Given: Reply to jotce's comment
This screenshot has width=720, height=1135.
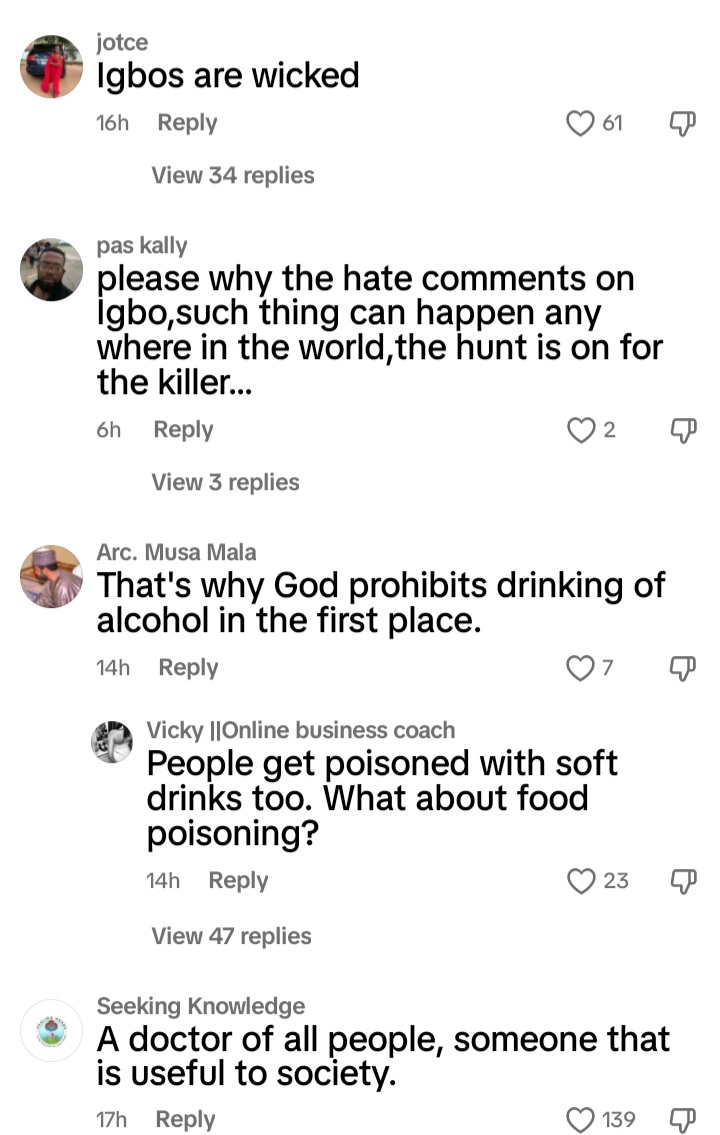Looking at the screenshot, I should click(x=187, y=123).
